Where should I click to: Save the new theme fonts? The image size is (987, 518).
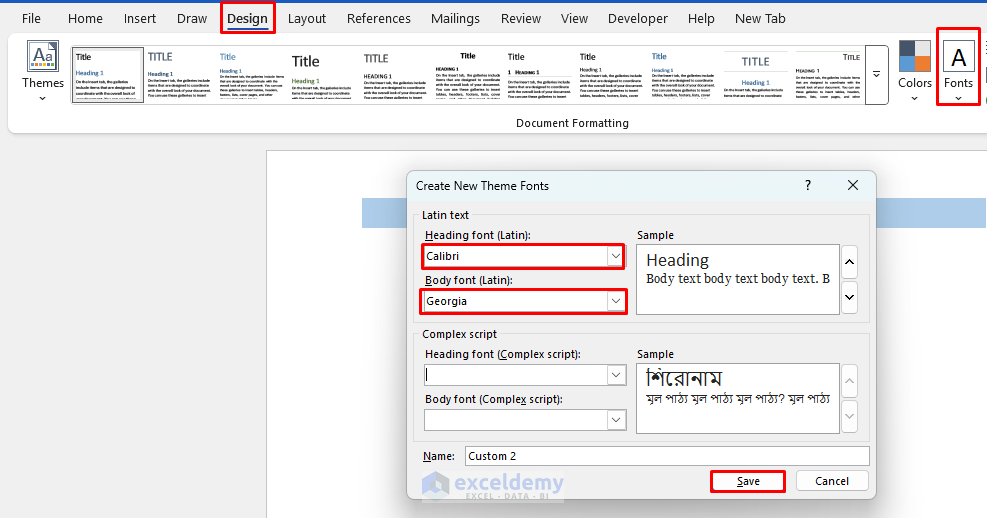click(748, 481)
